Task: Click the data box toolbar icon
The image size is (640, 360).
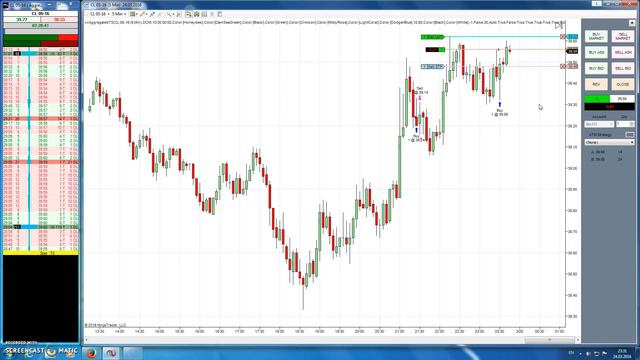Action: coord(204,14)
